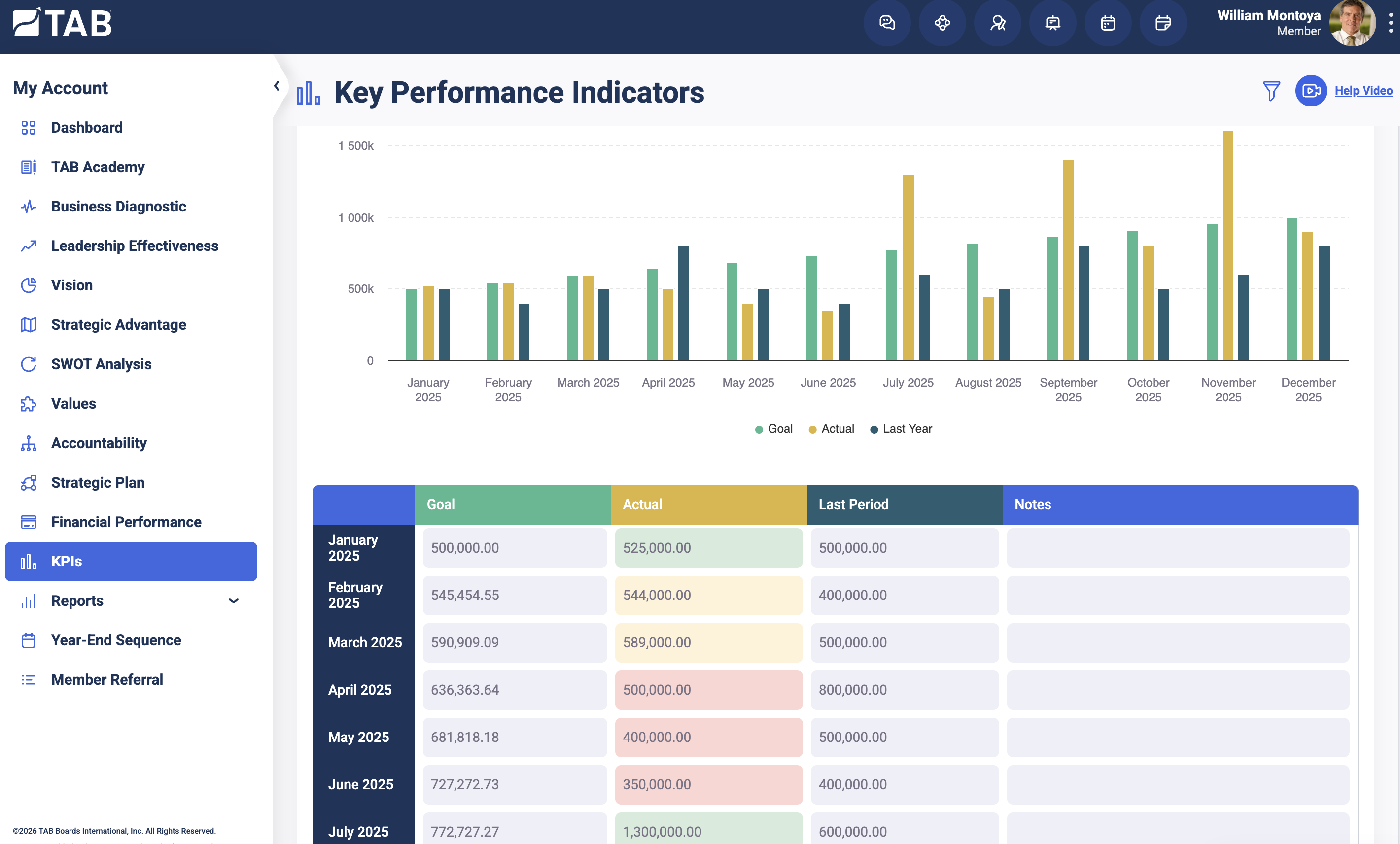Viewport: 1400px width, 844px height.
Task: Toggle the Last Year legend item
Action: (x=901, y=429)
